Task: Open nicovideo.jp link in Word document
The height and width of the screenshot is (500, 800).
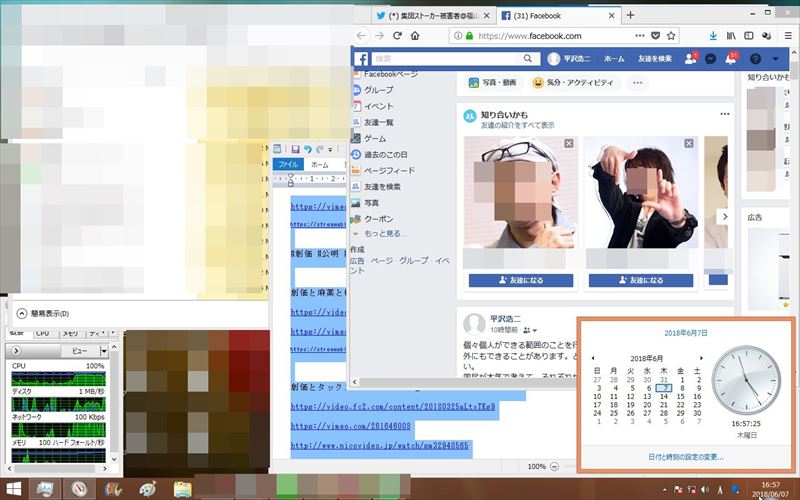Action: [380, 445]
